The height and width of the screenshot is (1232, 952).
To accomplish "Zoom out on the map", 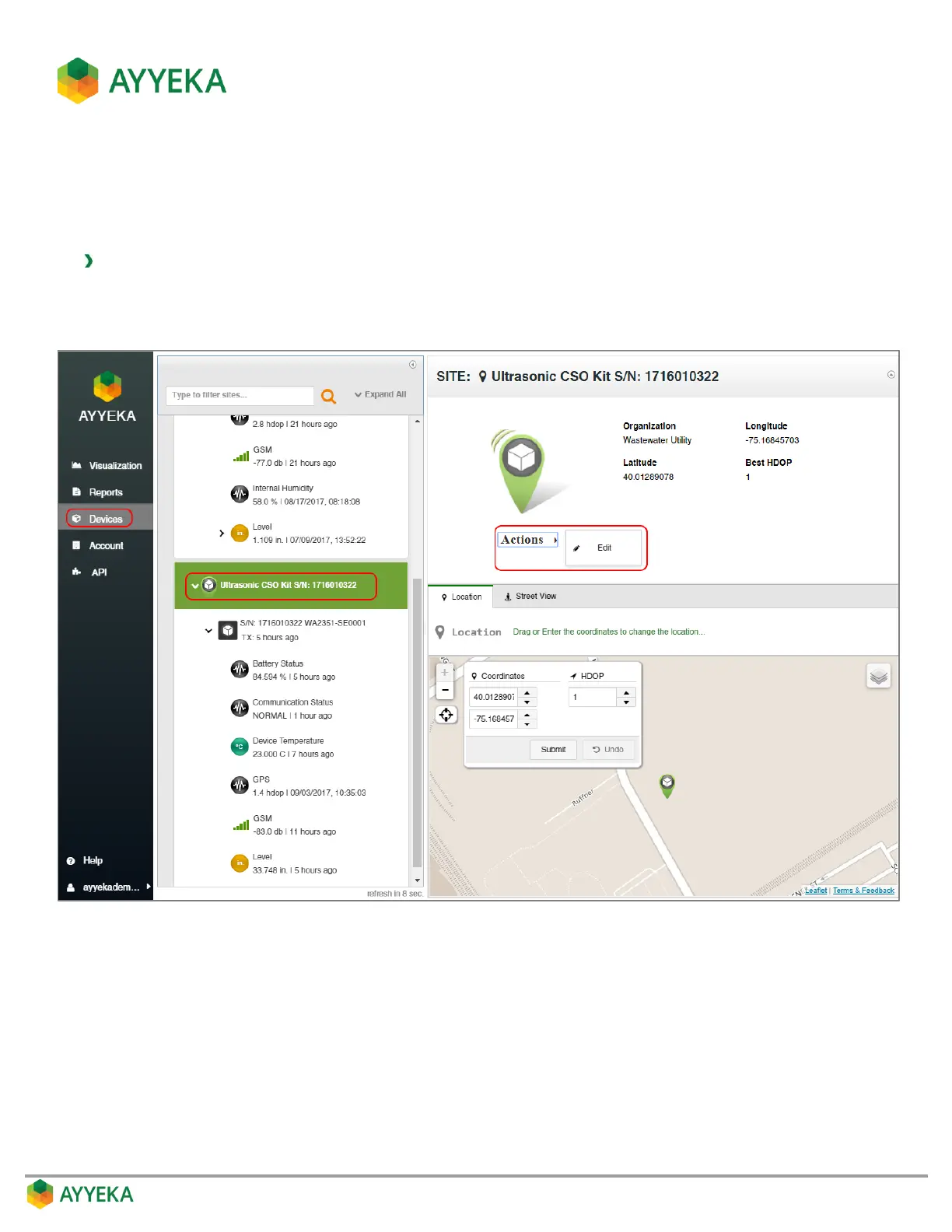I will click(x=445, y=690).
